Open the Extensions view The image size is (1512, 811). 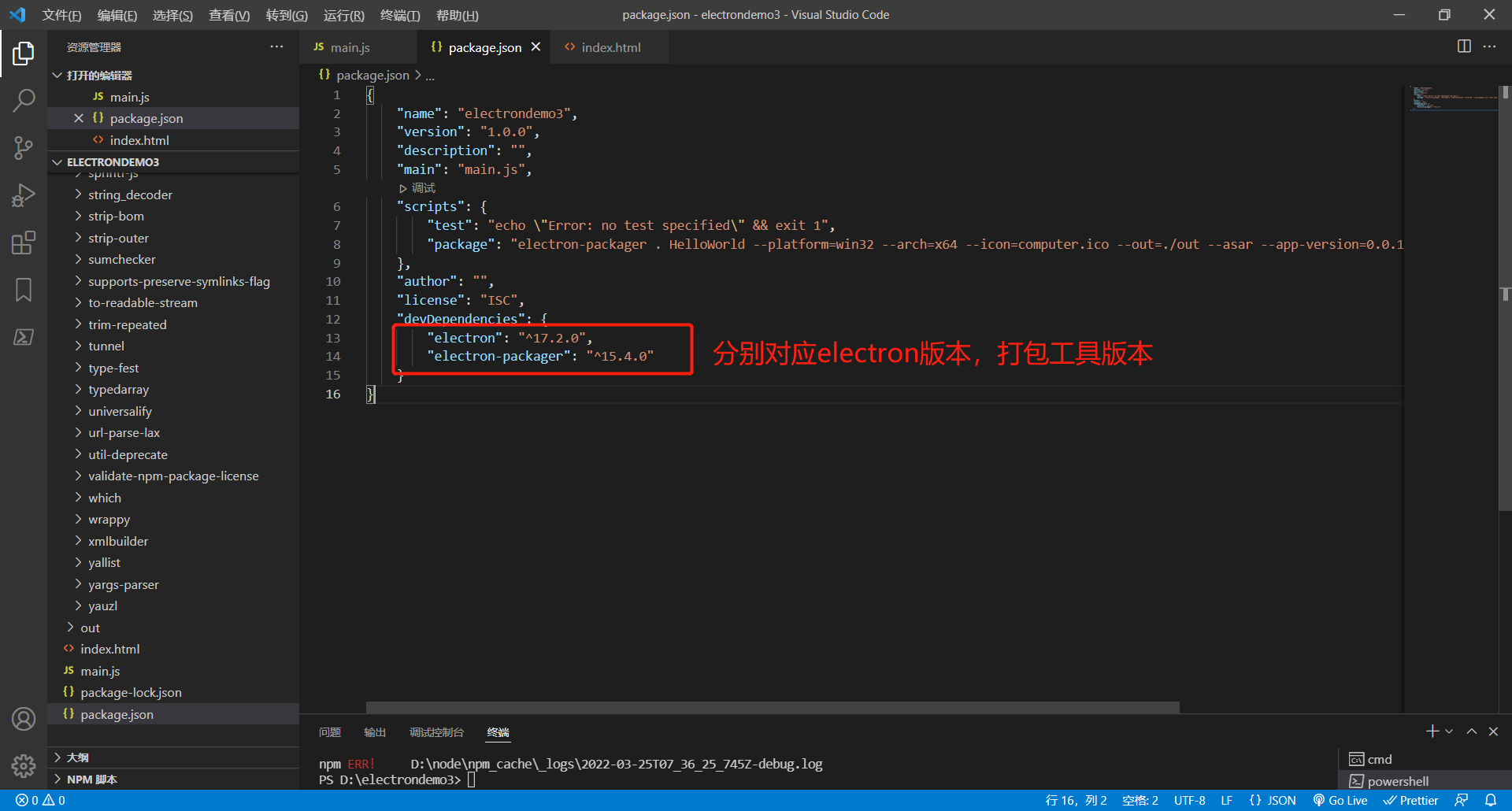point(24,243)
